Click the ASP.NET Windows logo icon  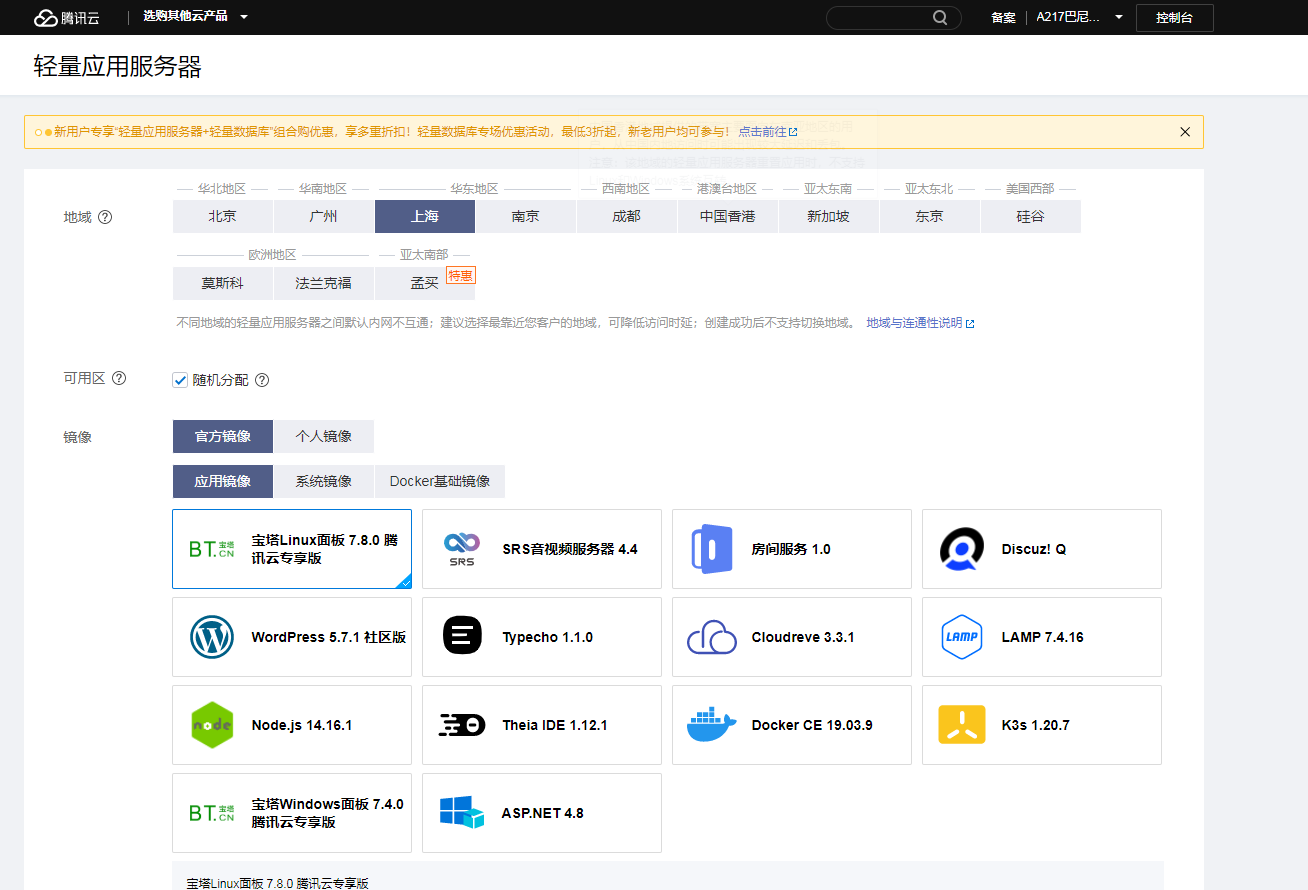pyautogui.click(x=462, y=812)
